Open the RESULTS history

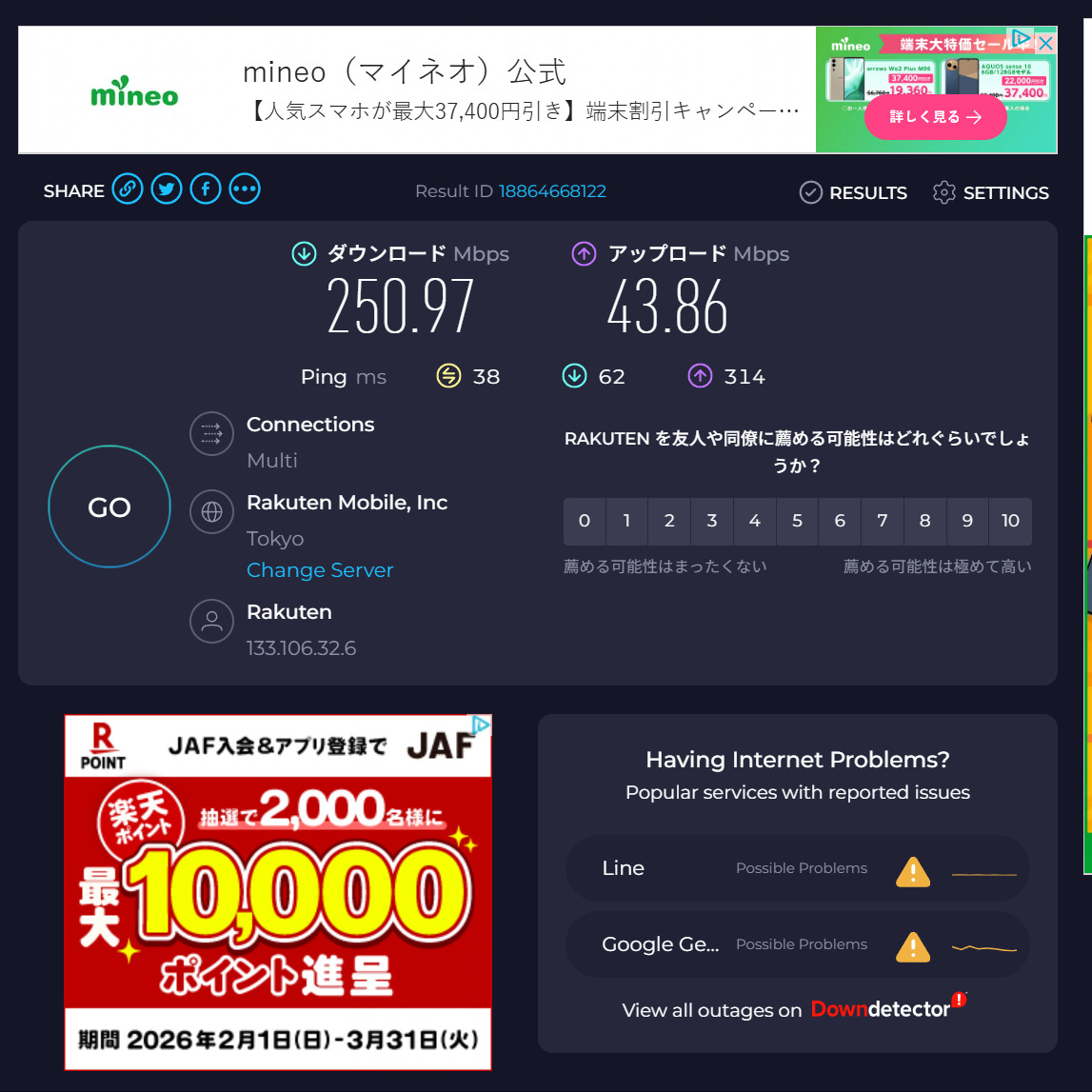click(853, 192)
